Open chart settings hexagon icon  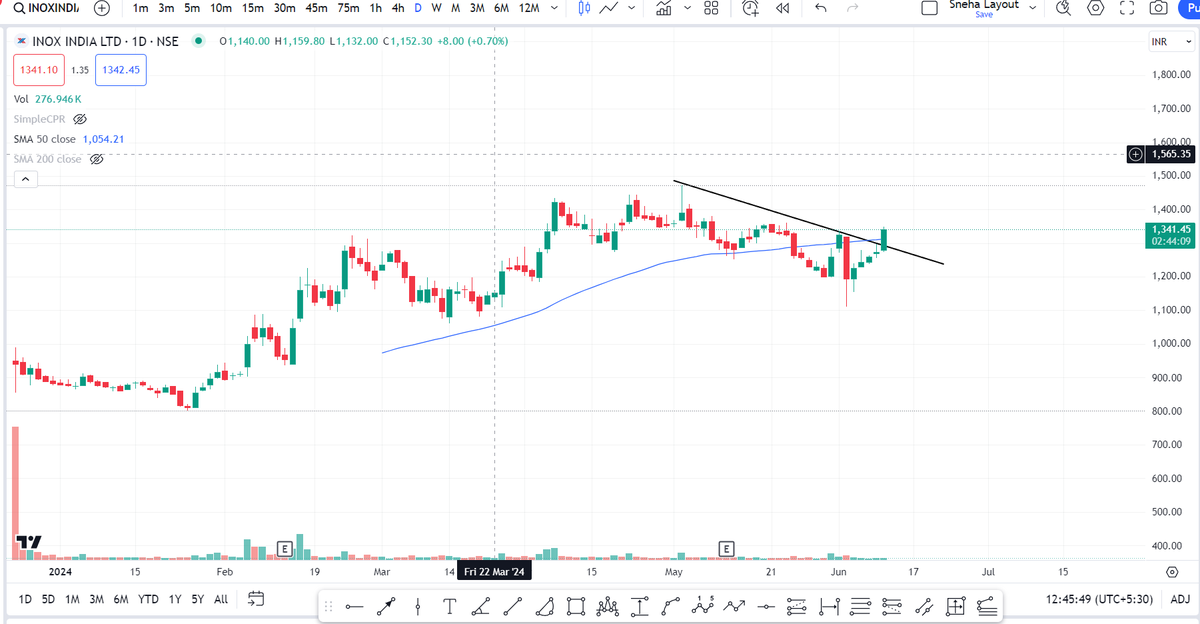[1096, 8]
